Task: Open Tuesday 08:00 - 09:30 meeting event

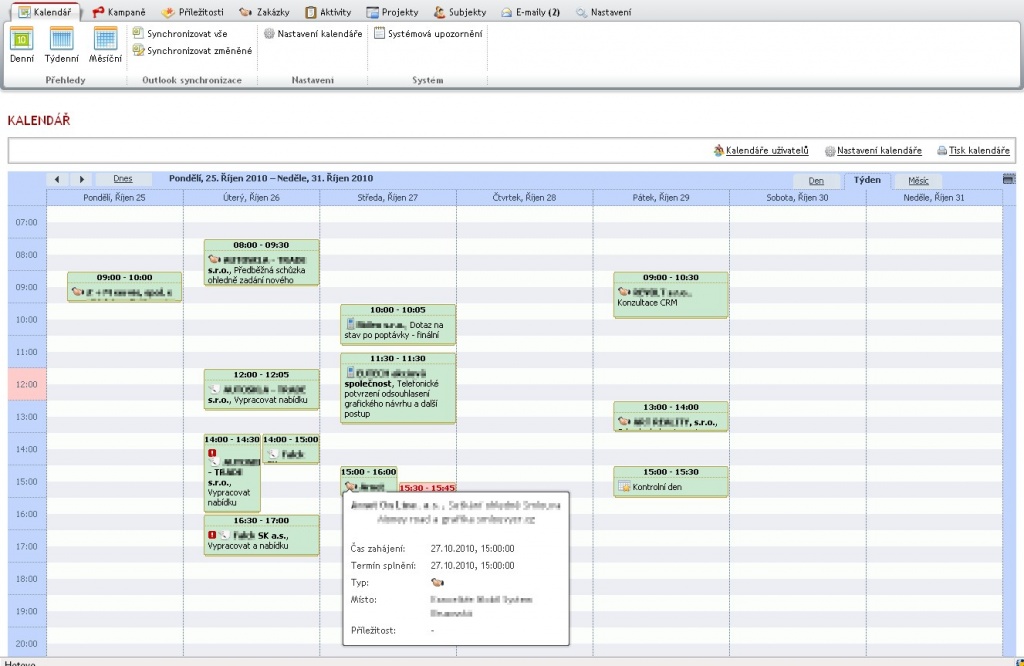Action: 261,262
